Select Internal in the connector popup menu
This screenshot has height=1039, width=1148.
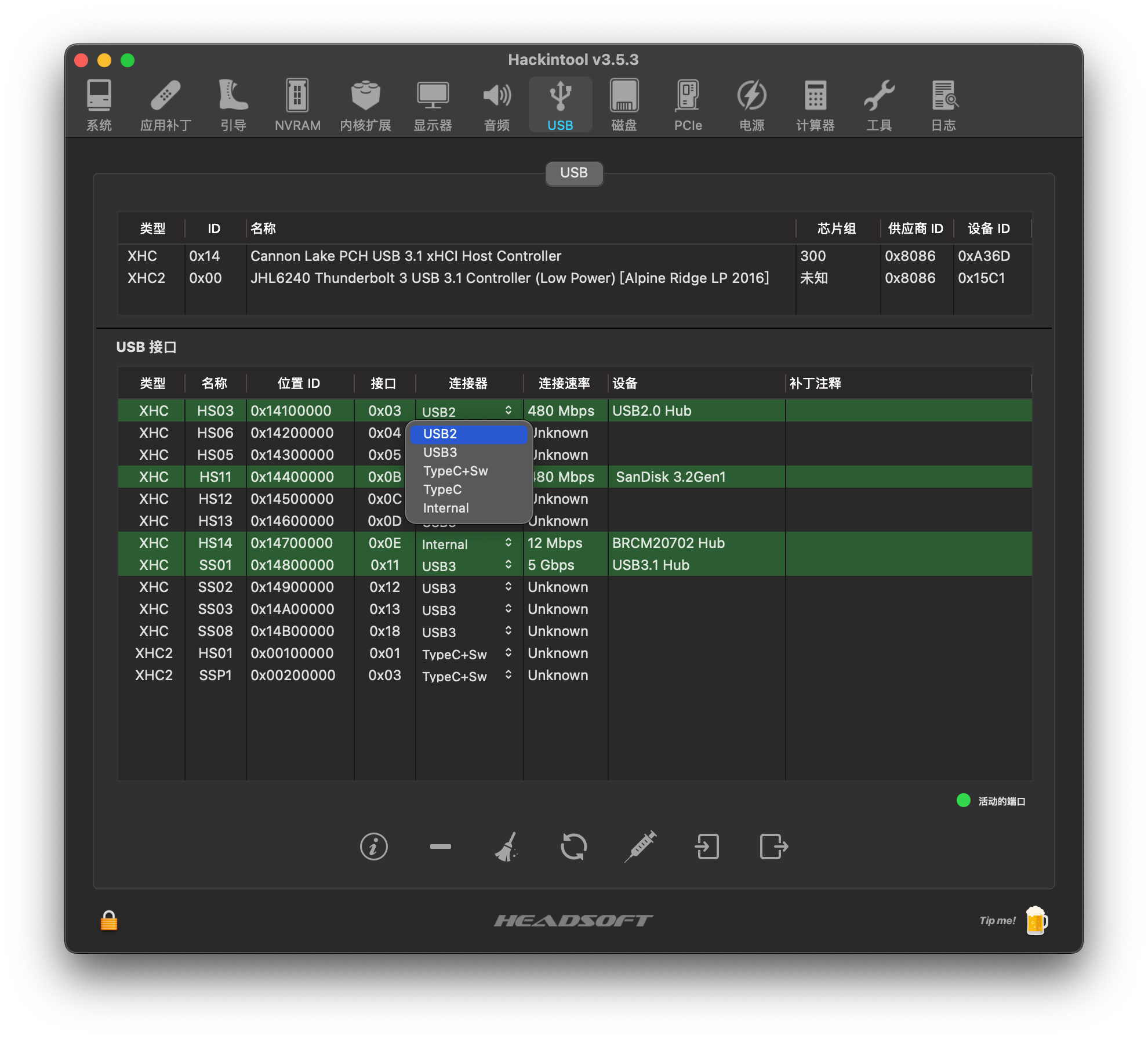pyautogui.click(x=445, y=508)
